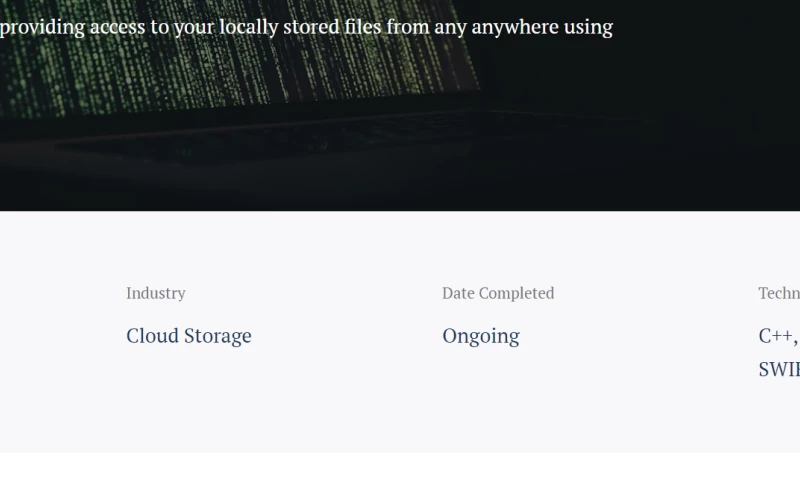Click the word "access" in the hero
This screenshot has height=480, width=800.
[x=118, y=28]
